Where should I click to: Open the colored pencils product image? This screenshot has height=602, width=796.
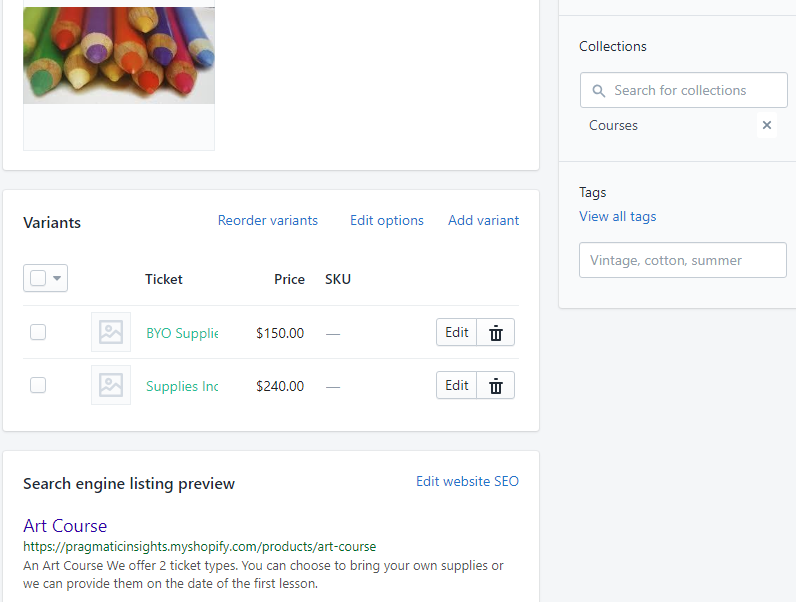coord(119,55)
